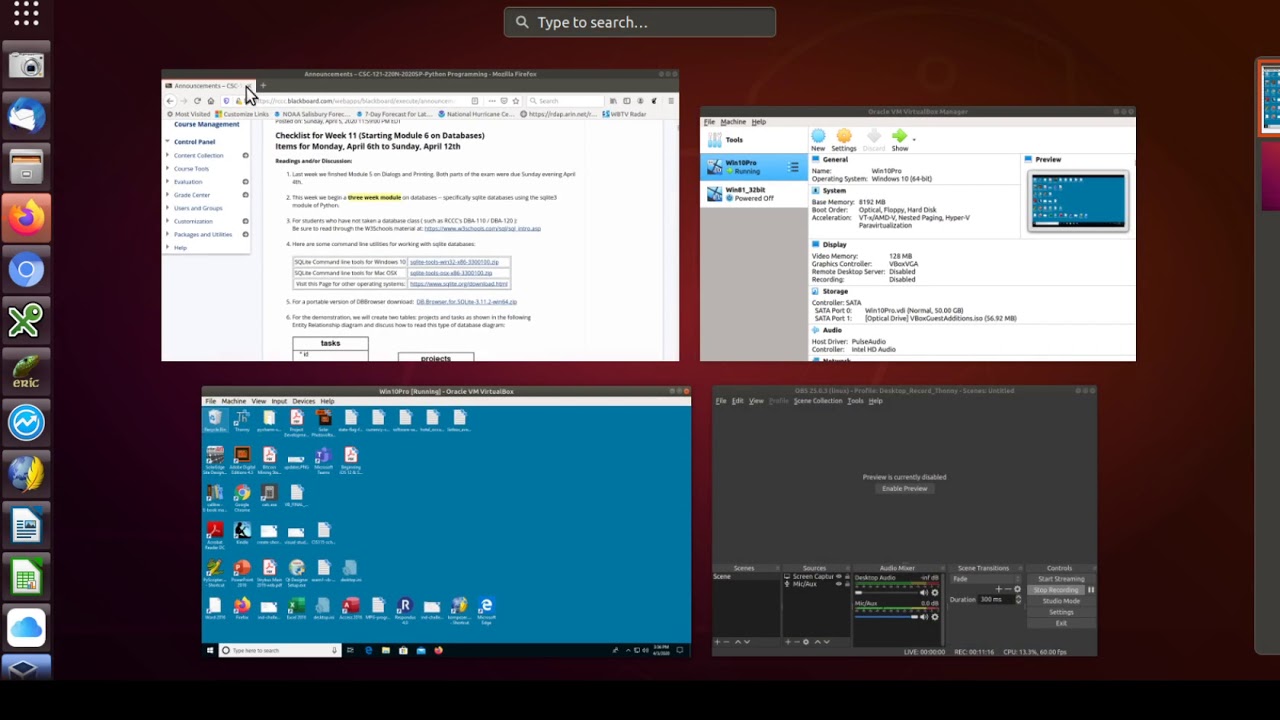Open Desktop Audio gear settings in OBS

935,592
